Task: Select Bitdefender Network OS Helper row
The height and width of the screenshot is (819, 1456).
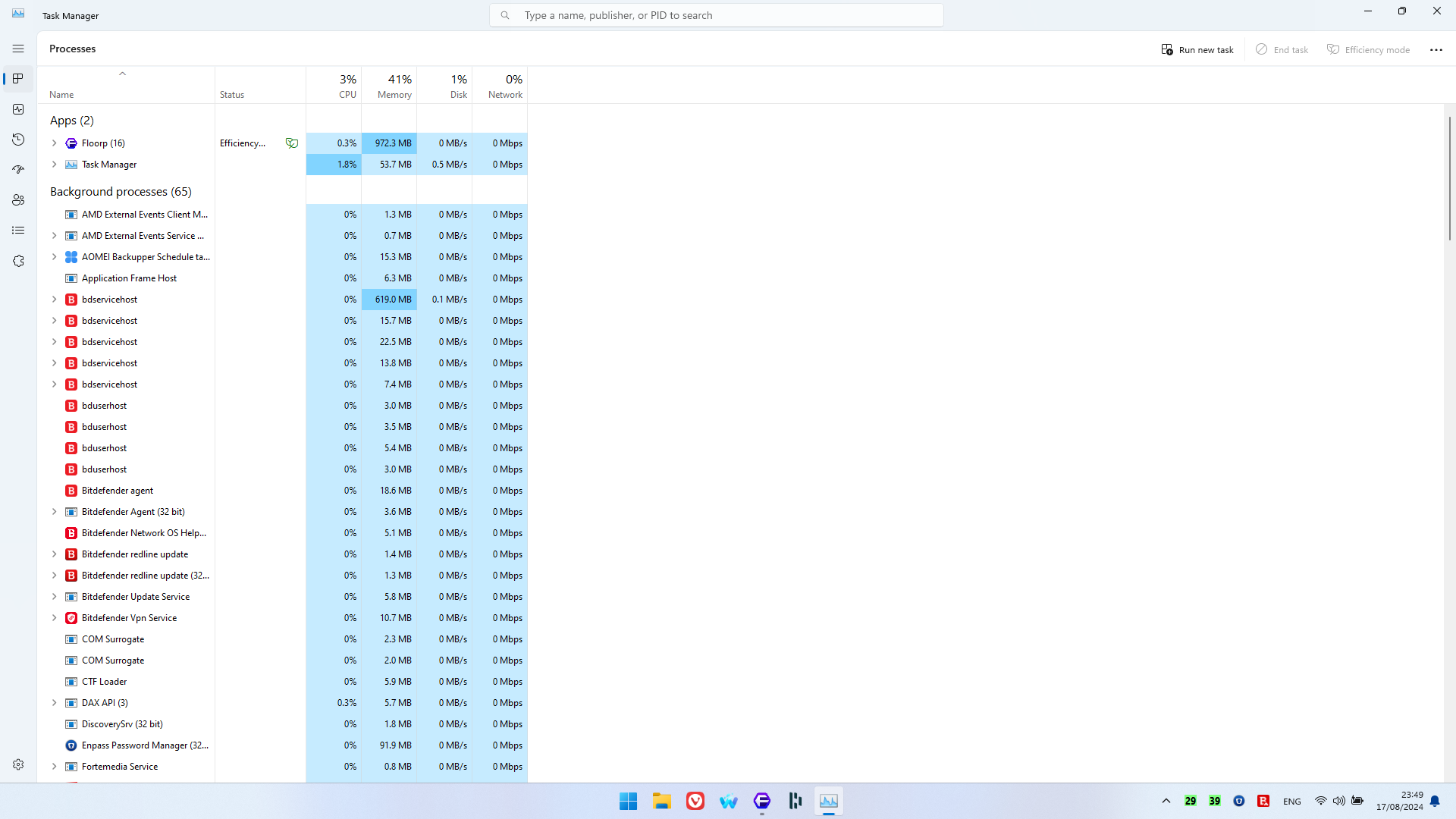Action: (282, 533)
